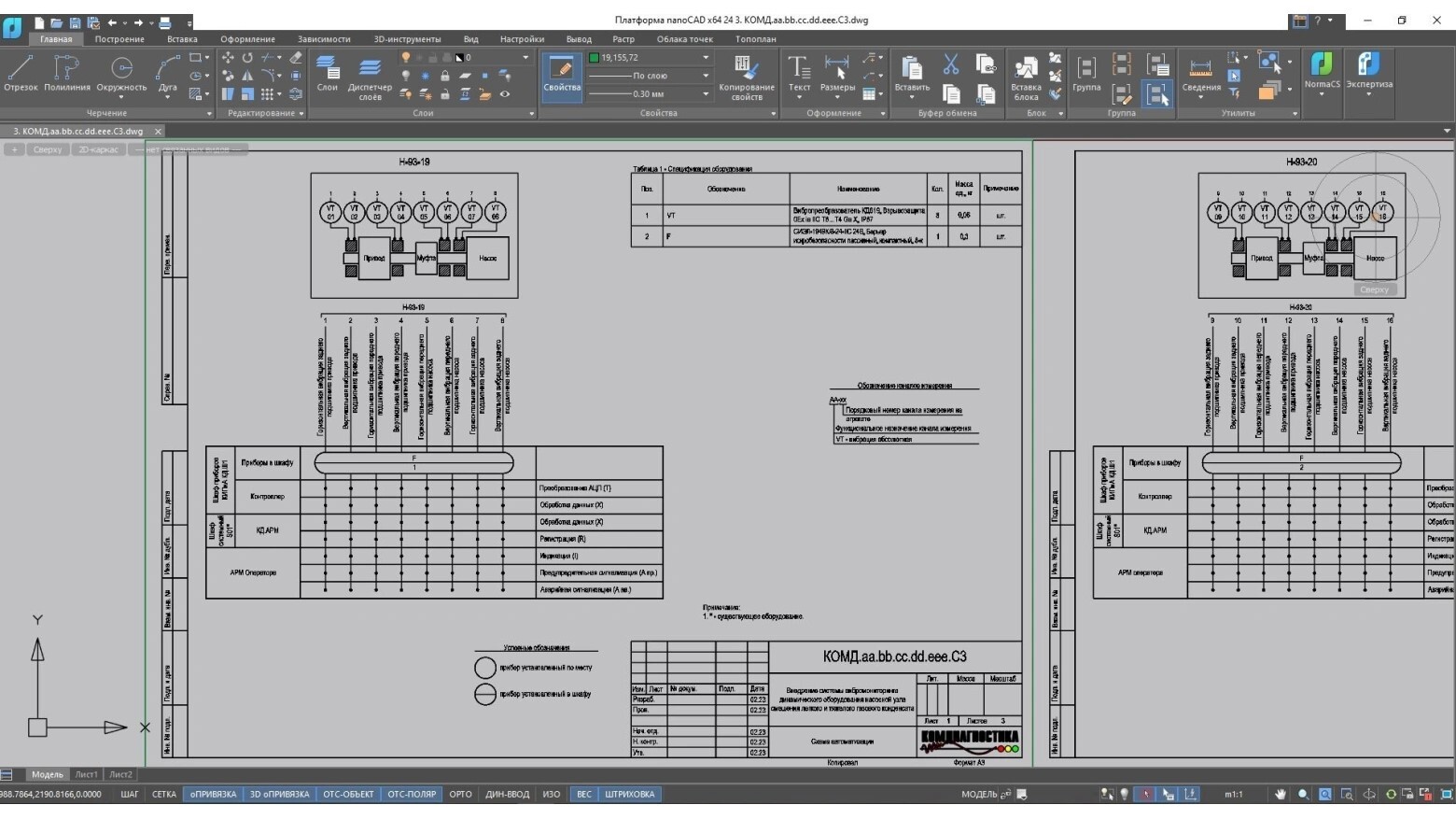The height and width of the screenshot is (819, 1456).
Task: Expand the По слою linetype dropdown
Action: pyautogui.click(x=706, y=76)
